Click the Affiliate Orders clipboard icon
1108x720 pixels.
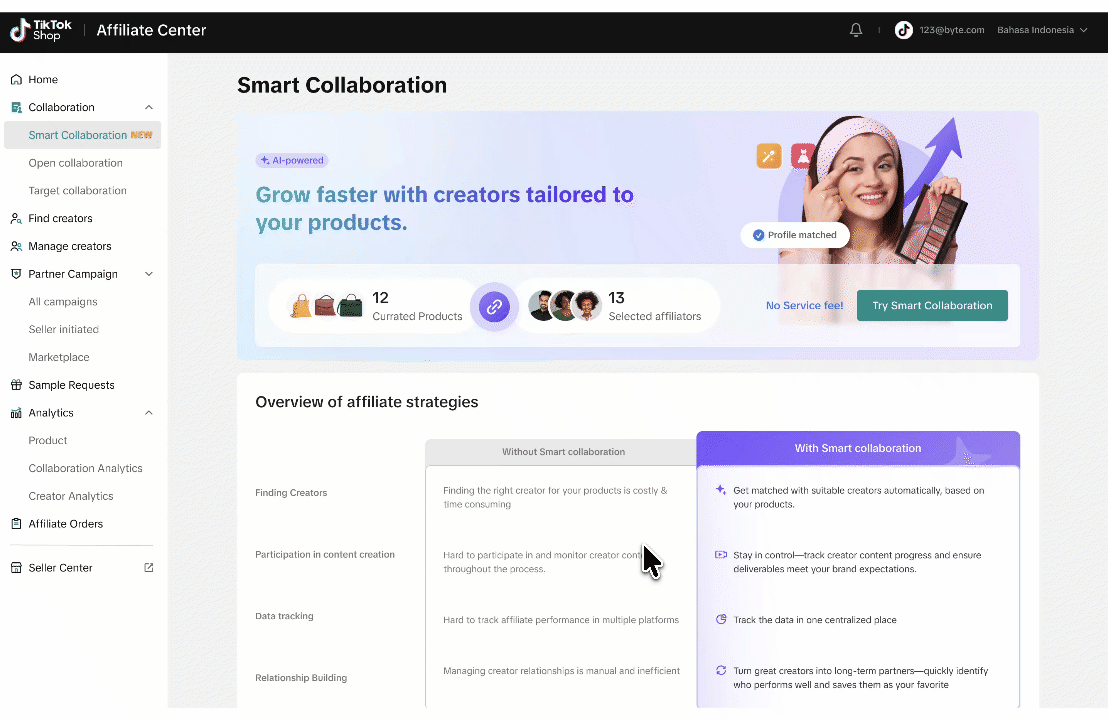coord(16,524)
